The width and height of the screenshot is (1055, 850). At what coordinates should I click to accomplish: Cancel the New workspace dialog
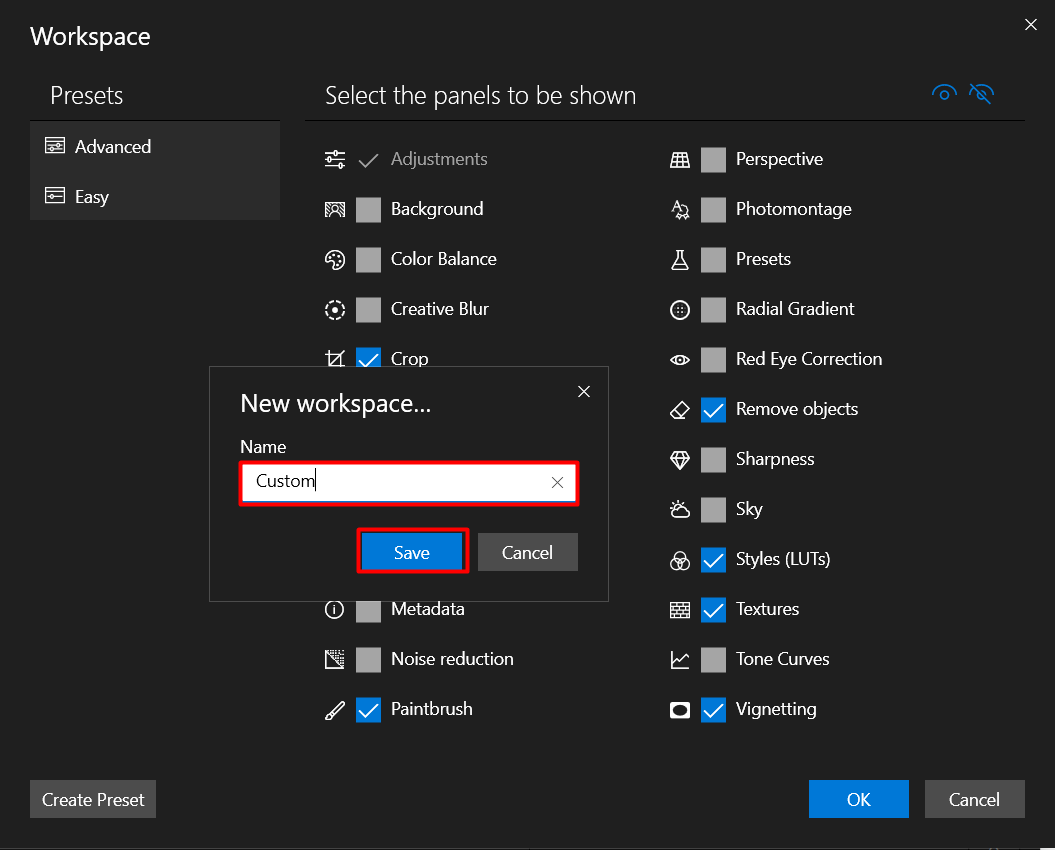[528, 552]
